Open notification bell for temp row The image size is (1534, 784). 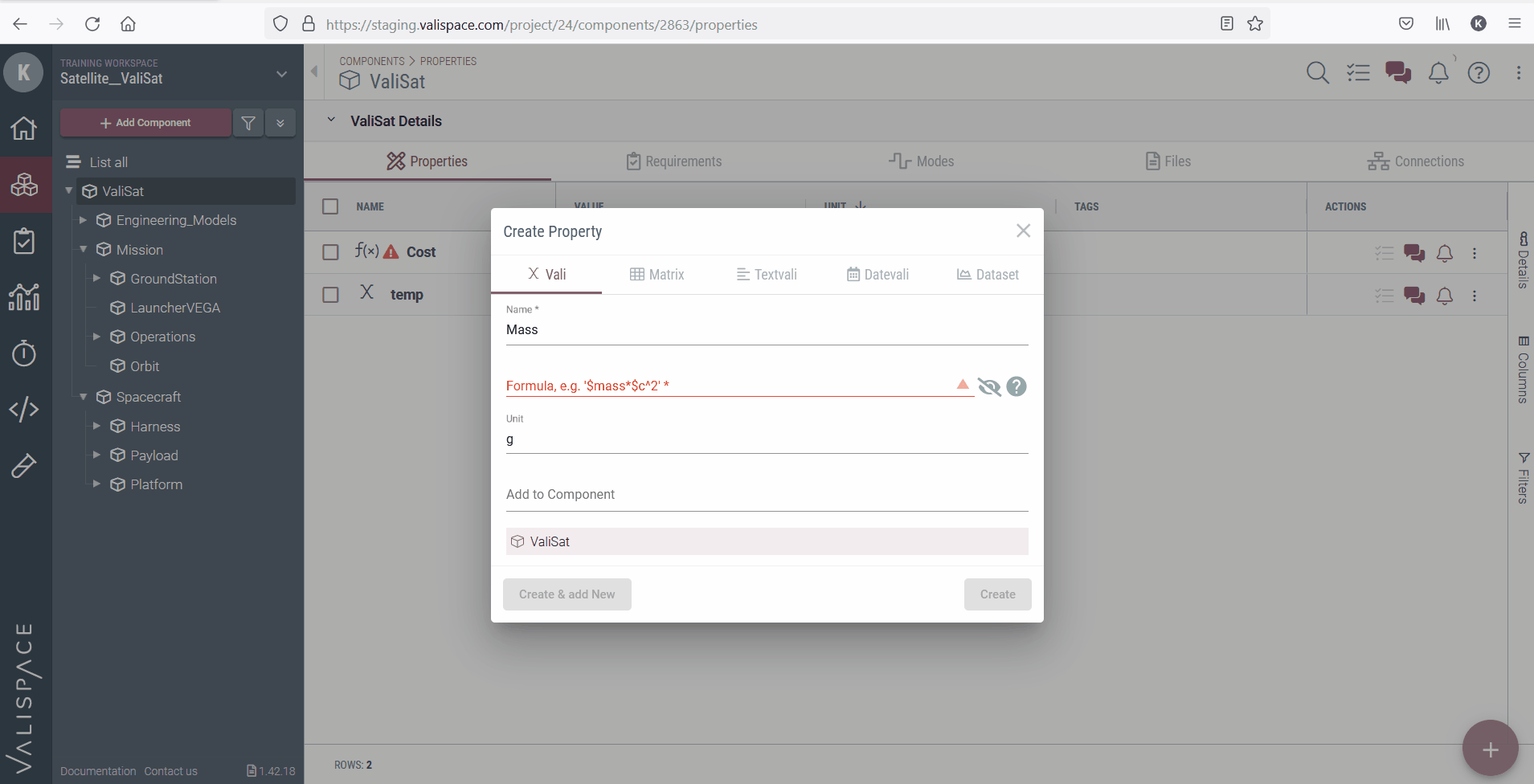[1445, 296]
